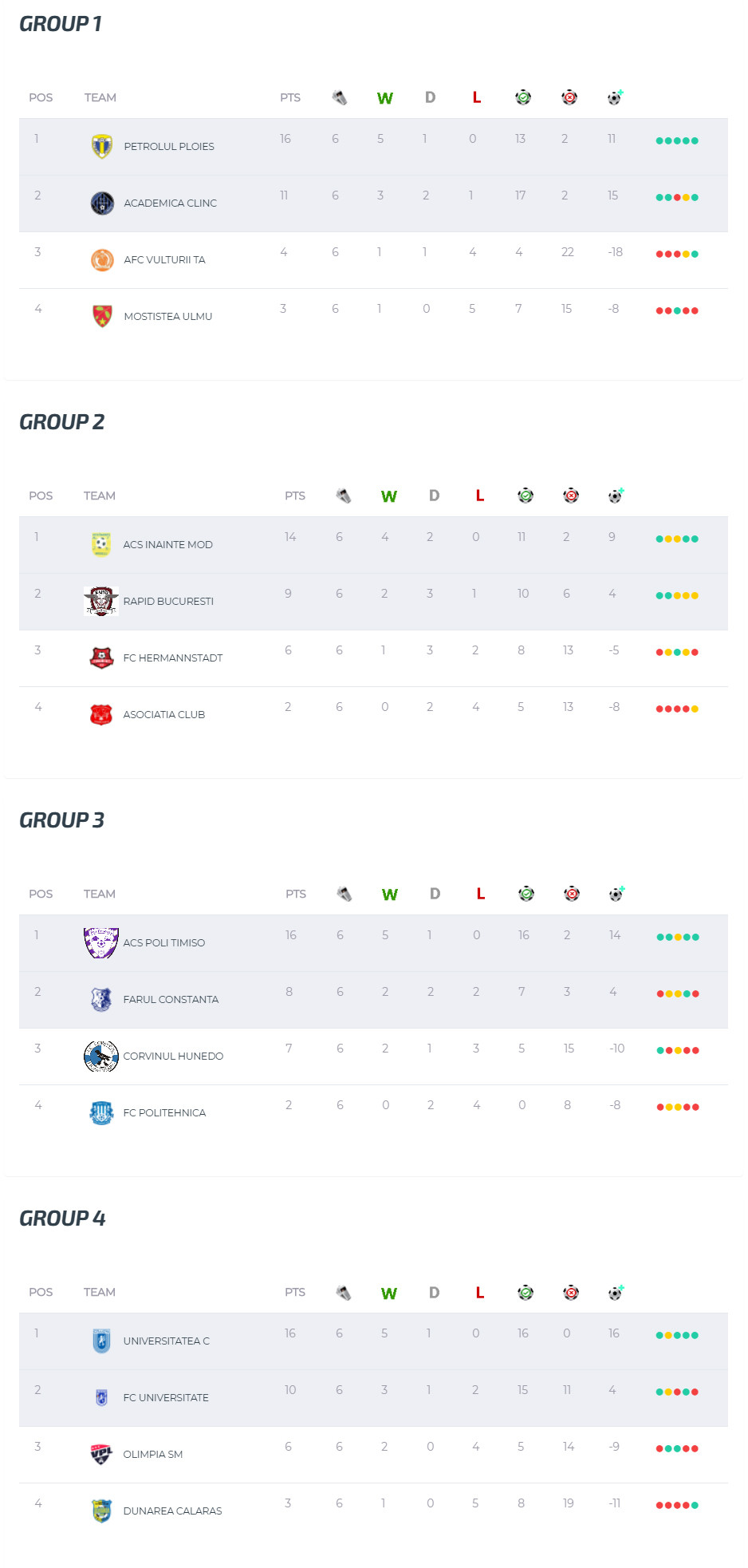Click Group 3 goals conceded red icon
Viewport: 748px width, 1568px height.
tap(572, 894)
